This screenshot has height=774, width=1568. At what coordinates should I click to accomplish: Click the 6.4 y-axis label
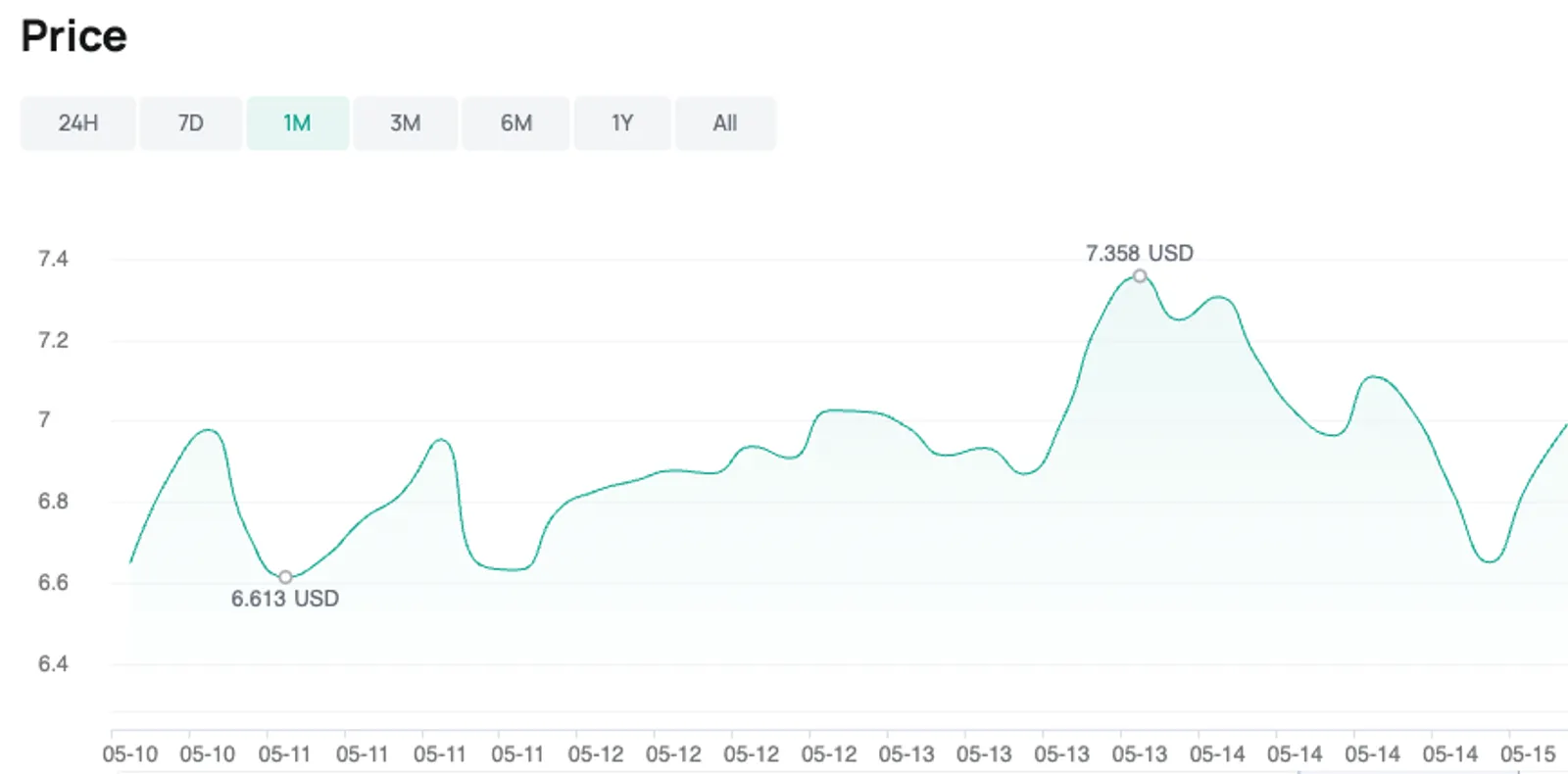[x=53, y=664]
